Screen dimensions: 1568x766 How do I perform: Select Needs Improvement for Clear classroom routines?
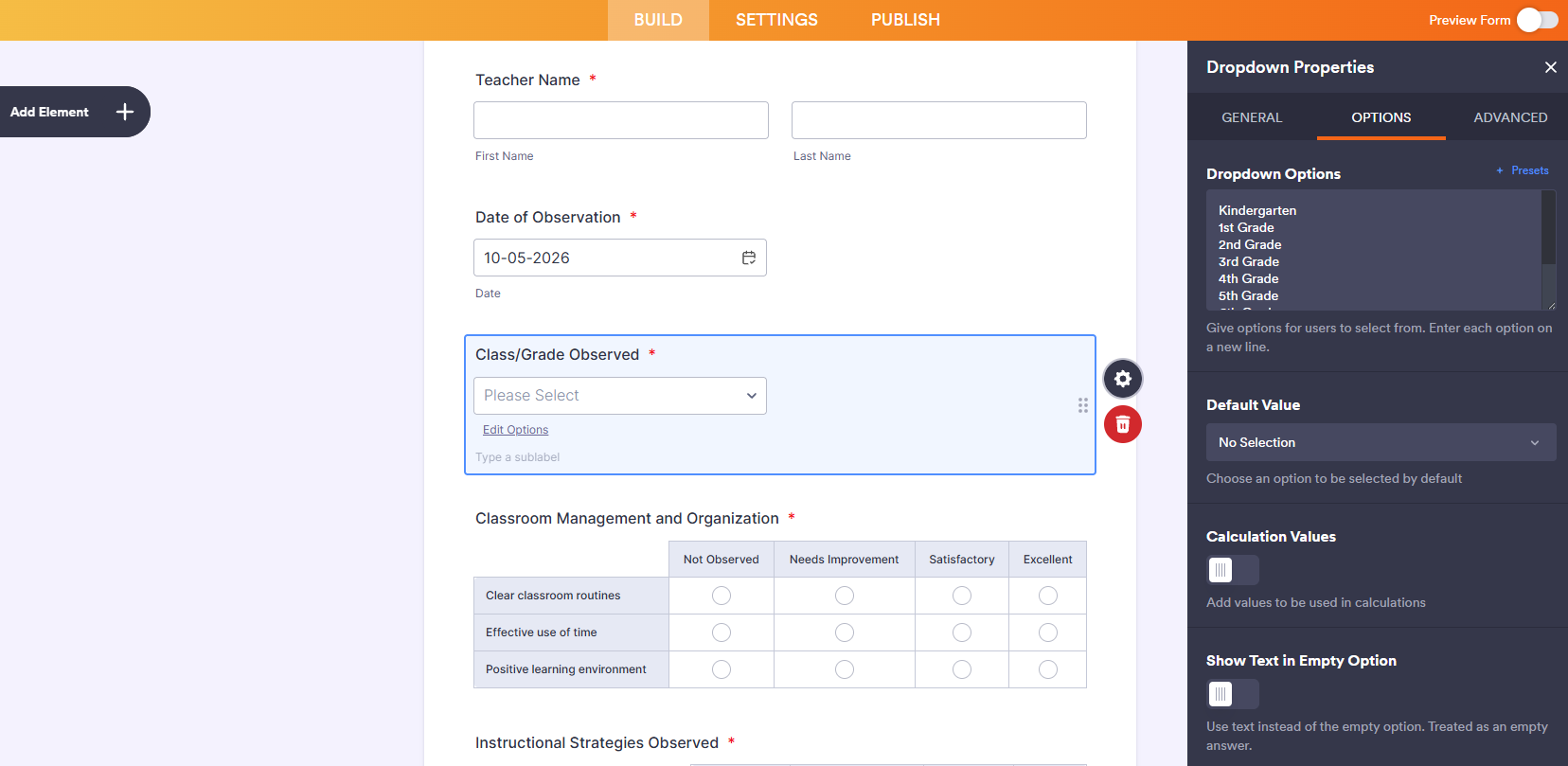point(845,596)
